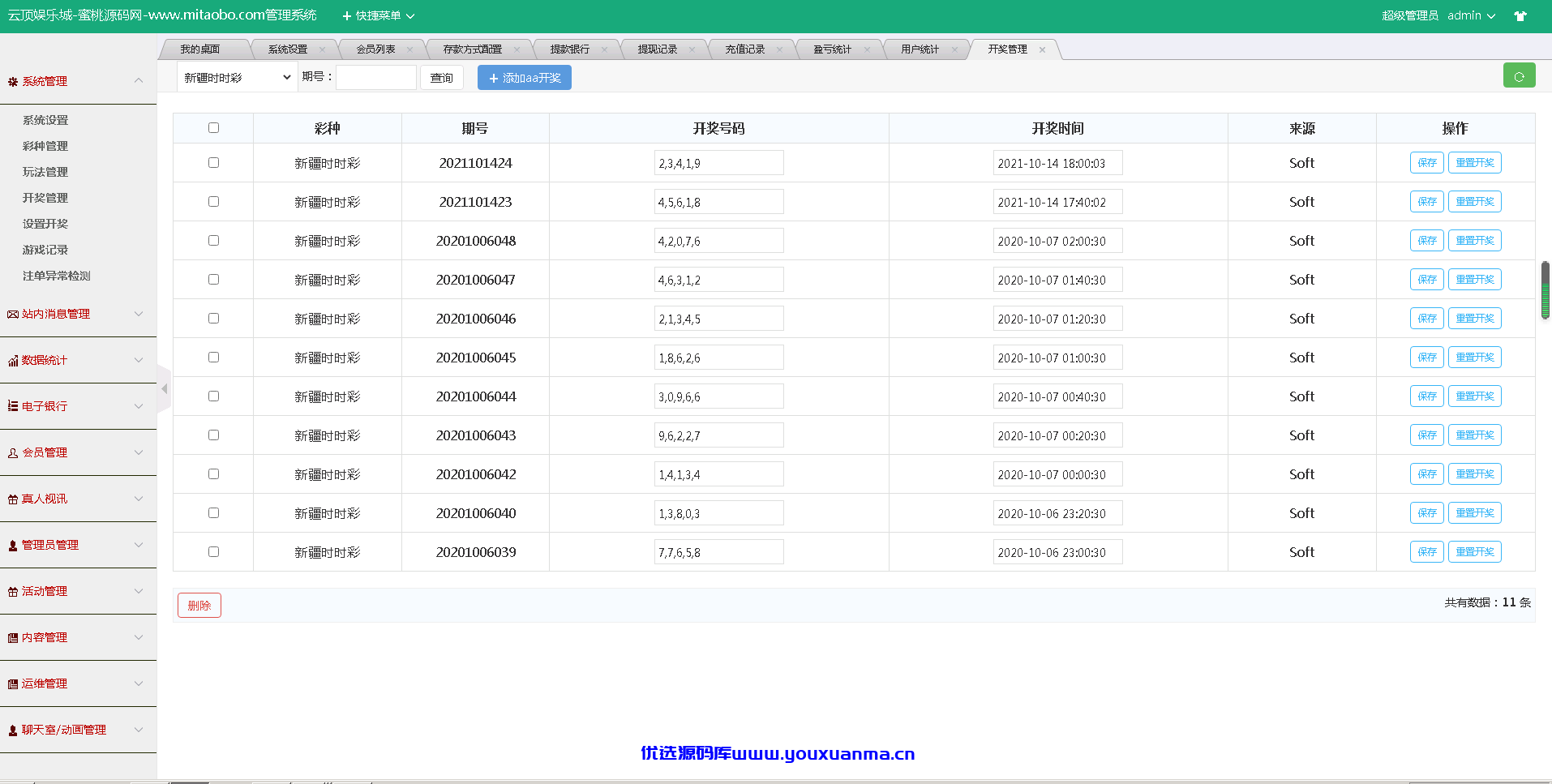Close the 系统设置 tab with its x
Image resolution: width=1552 pixels, height=784 pixels.
pos(322,49)
